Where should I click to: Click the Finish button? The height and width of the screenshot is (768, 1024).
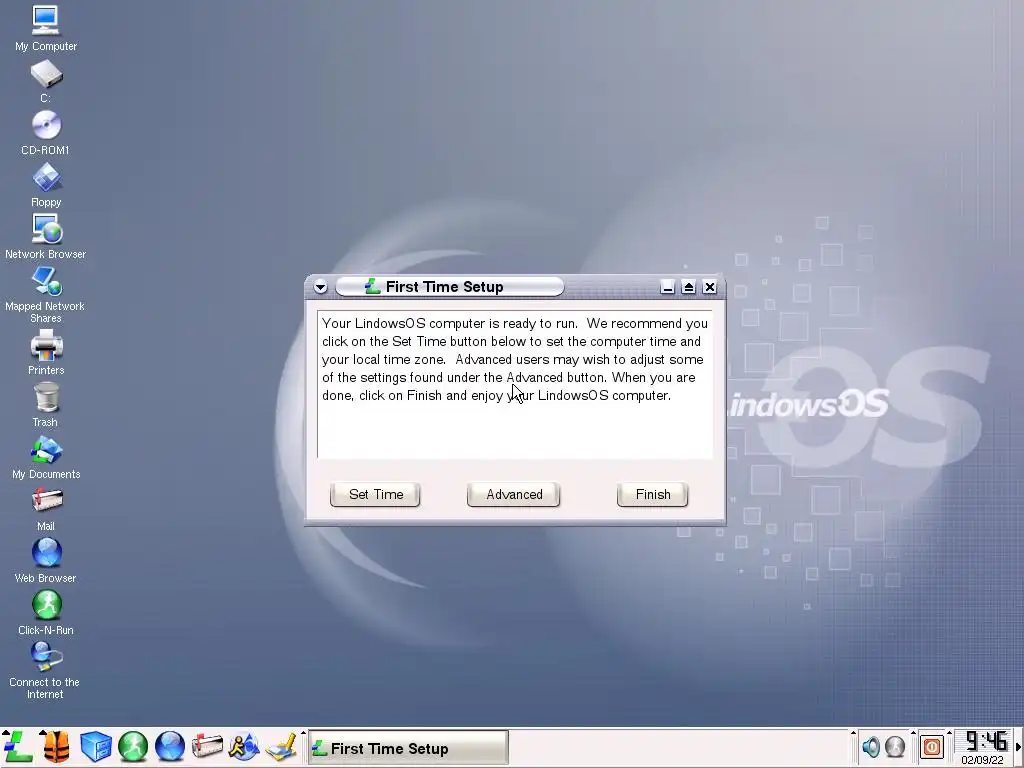pyautogui.click(x=653, y=494)
